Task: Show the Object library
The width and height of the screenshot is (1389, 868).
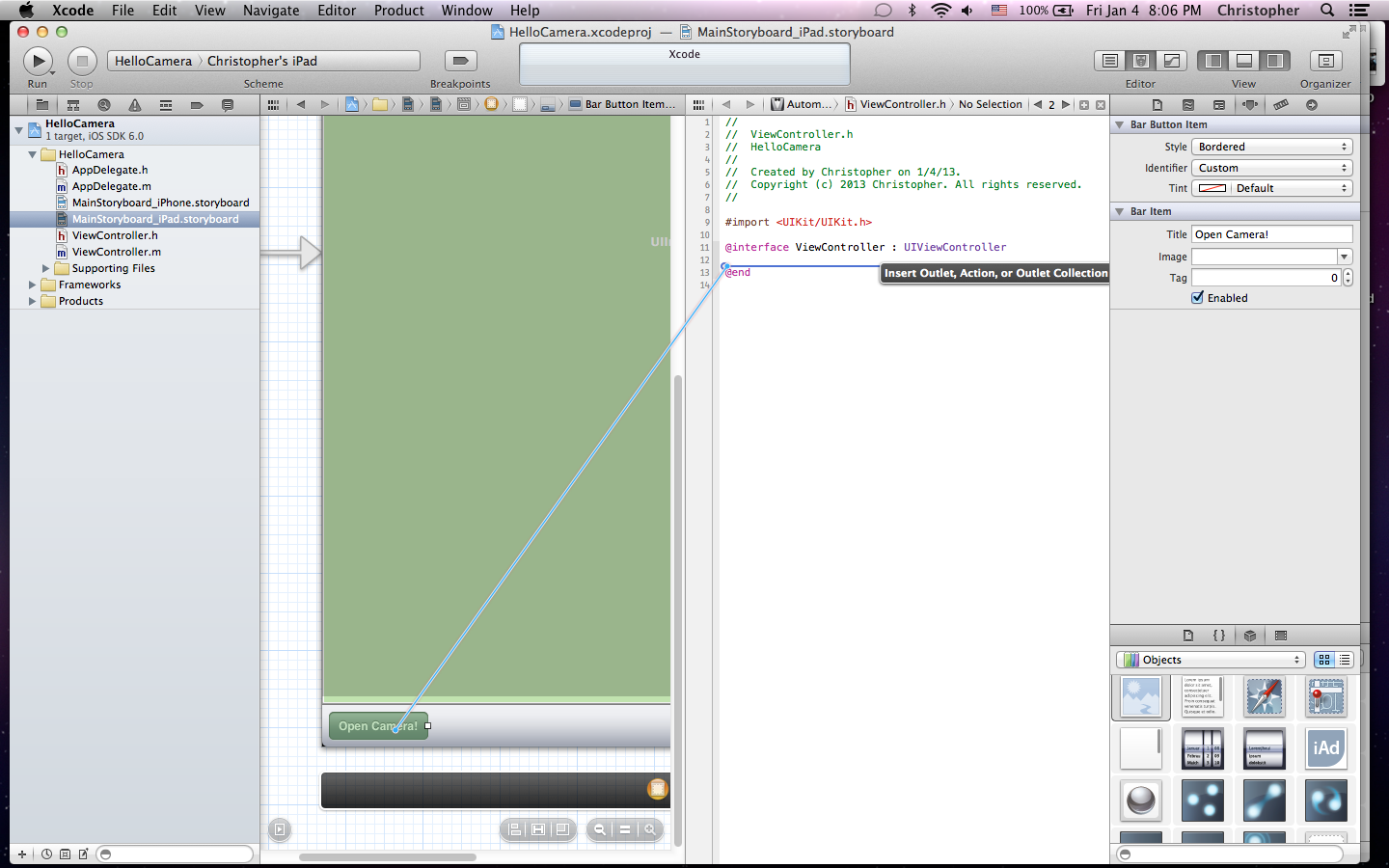Action: point(1250,636)
